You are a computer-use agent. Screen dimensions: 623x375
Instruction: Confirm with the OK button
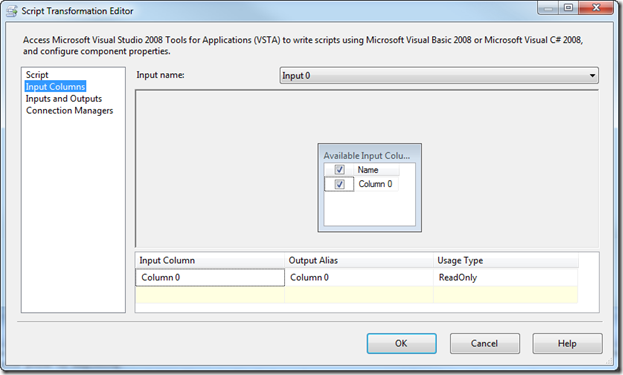[x=401, y=343]
